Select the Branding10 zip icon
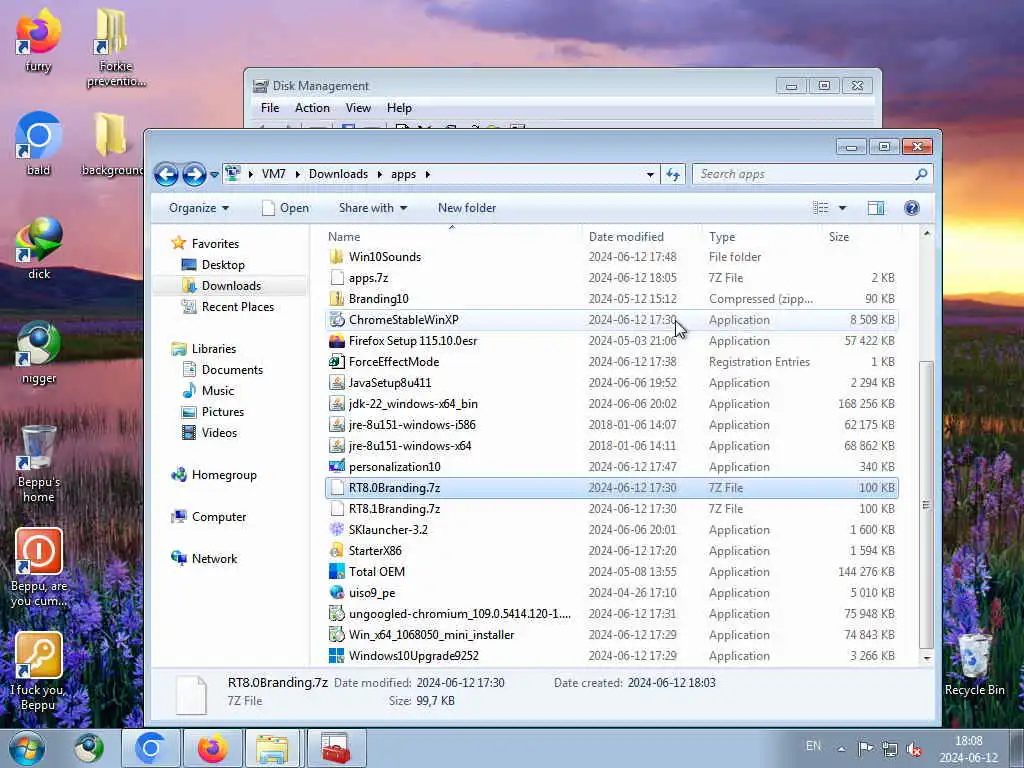Viewport: 1024px width, 768px height. click(336, 298)
